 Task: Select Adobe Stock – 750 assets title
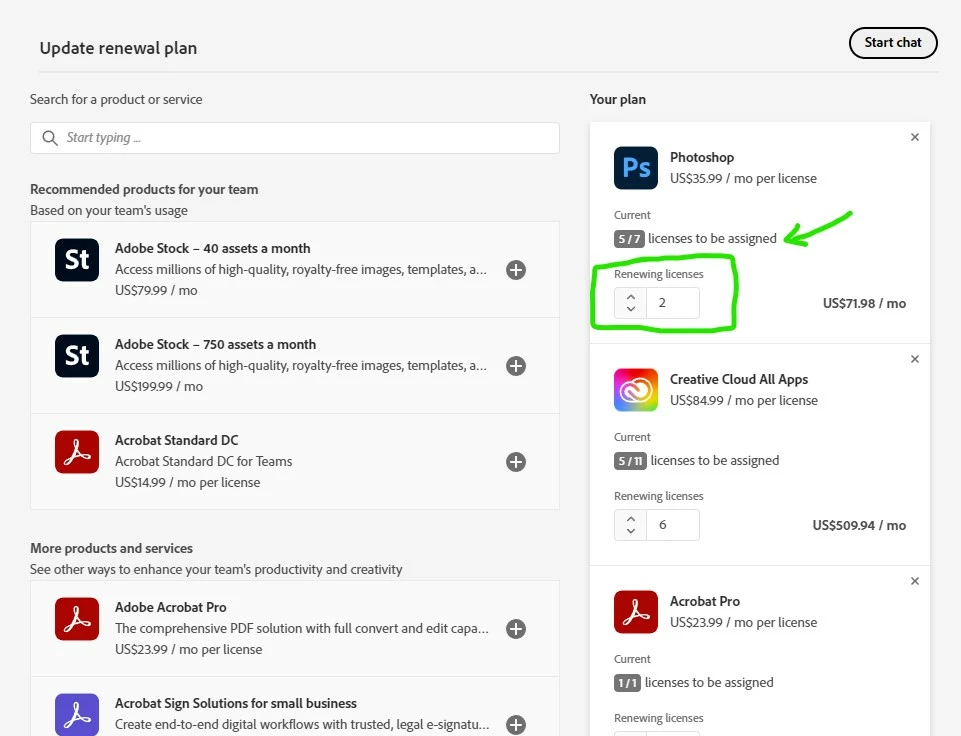pos(215,344)
